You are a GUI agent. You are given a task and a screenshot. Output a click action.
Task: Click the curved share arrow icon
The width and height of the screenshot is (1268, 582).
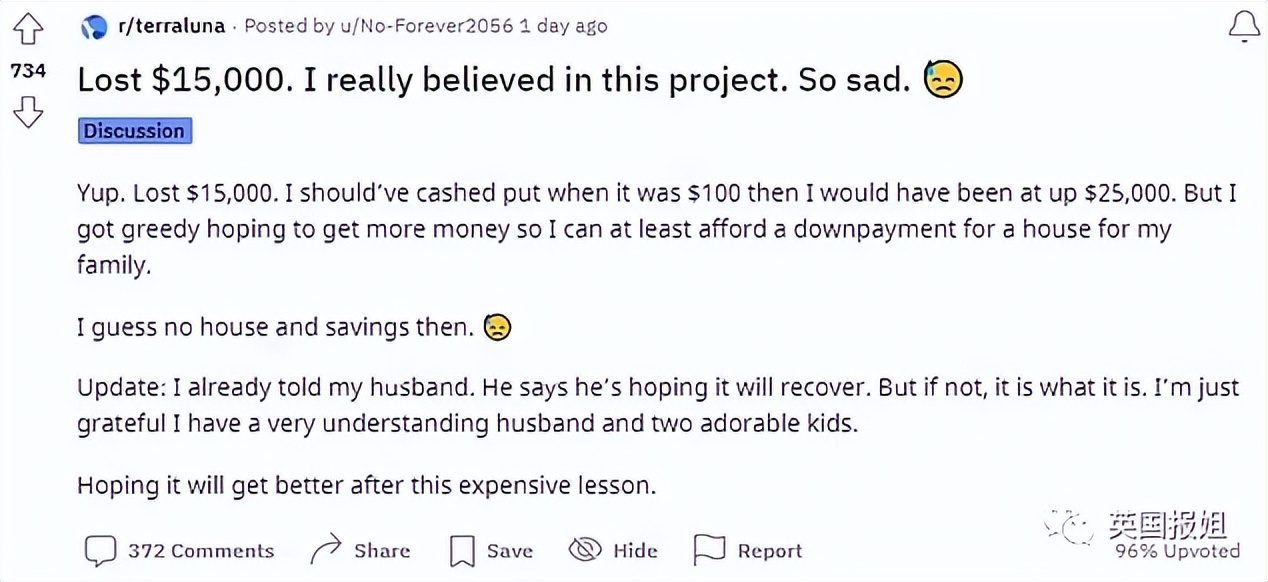326,549
